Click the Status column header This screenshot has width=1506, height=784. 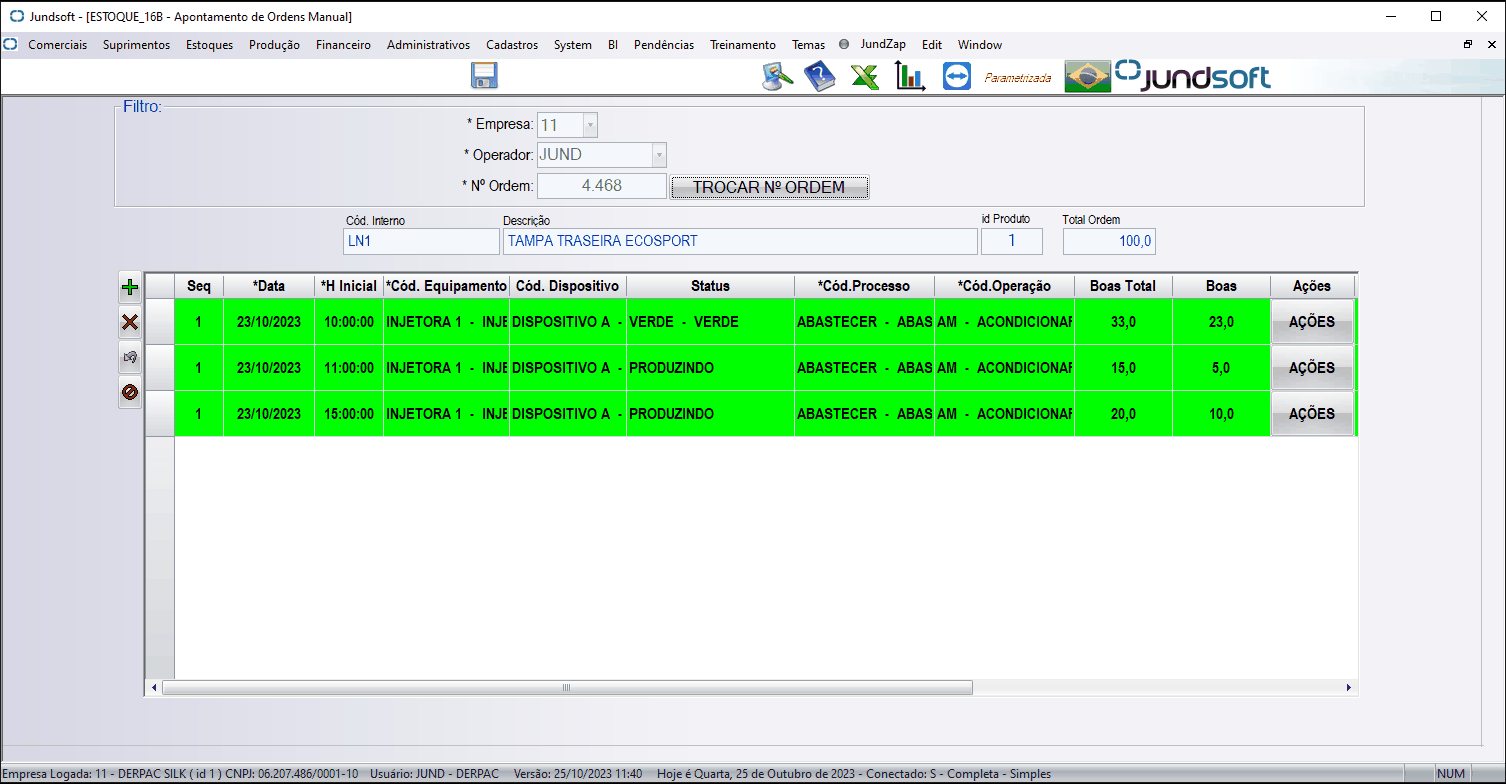click(x=710, y=286)
